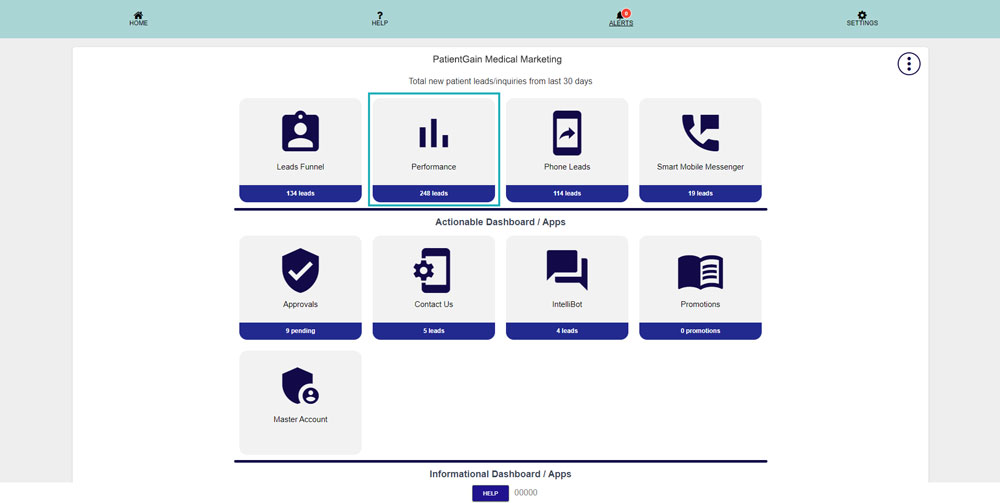Click the Alerts bell icon
Viewport: 1000px width, 503px height.
pos(620,15)
